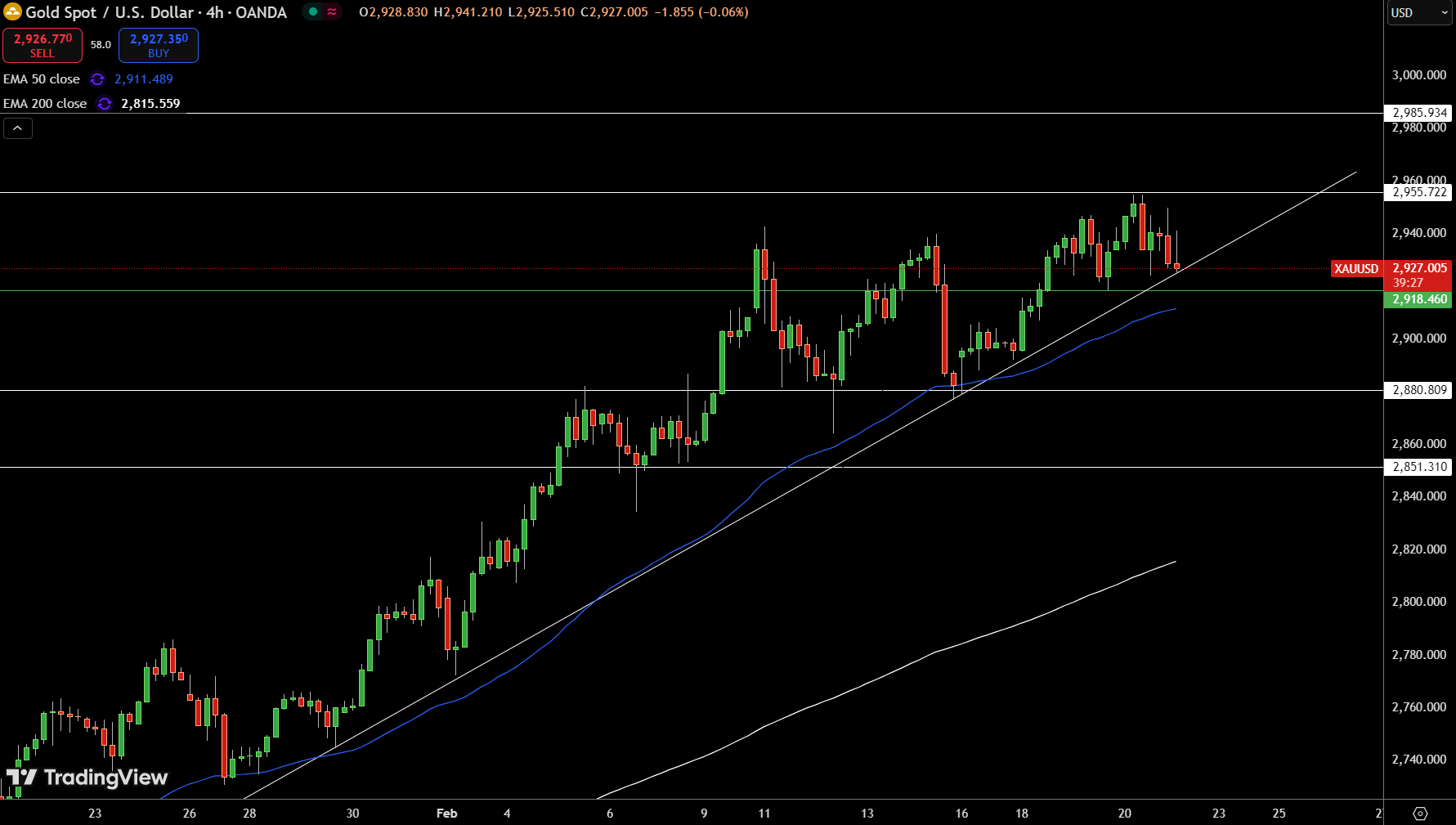The height and width of the screenshot is (825, 1456).
Task: Click the EMA 50 close indicator label
Action: coord(42,79)
